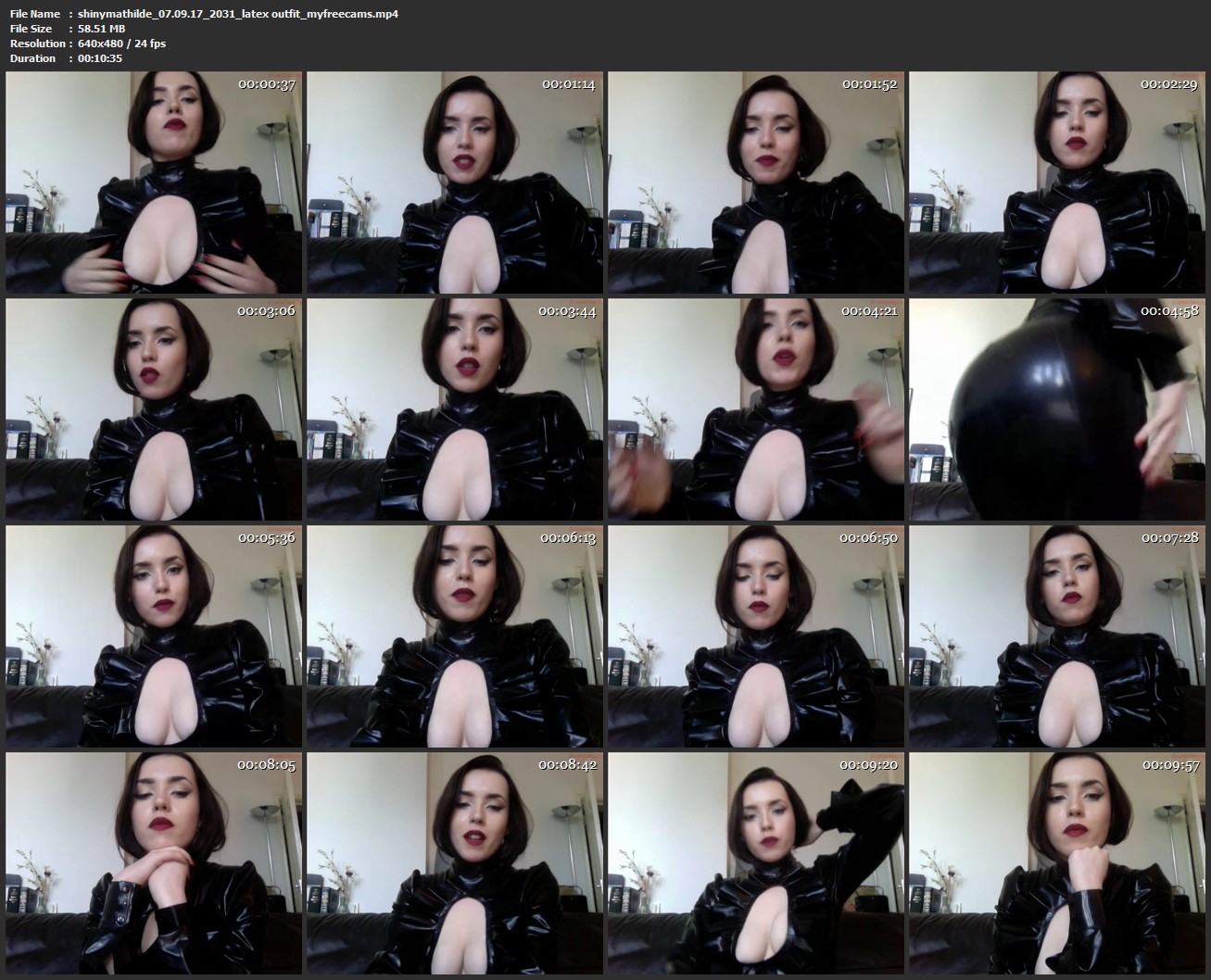Select the thumbnail stamped 00:04:21
The image size is (1211, 980).
(x=756, y=409)
